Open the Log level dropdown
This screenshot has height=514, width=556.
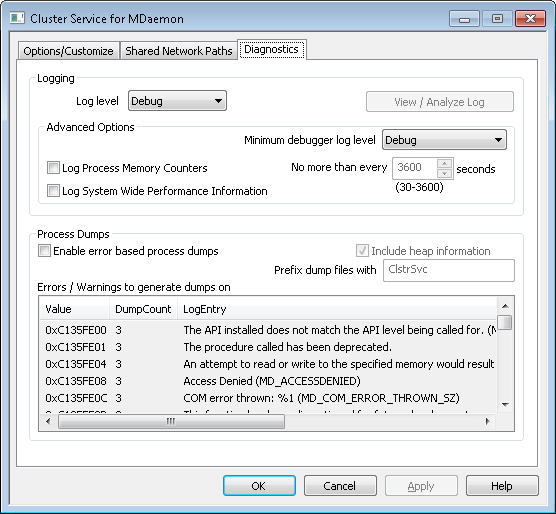pyautogui.click(x=177, y=101)
